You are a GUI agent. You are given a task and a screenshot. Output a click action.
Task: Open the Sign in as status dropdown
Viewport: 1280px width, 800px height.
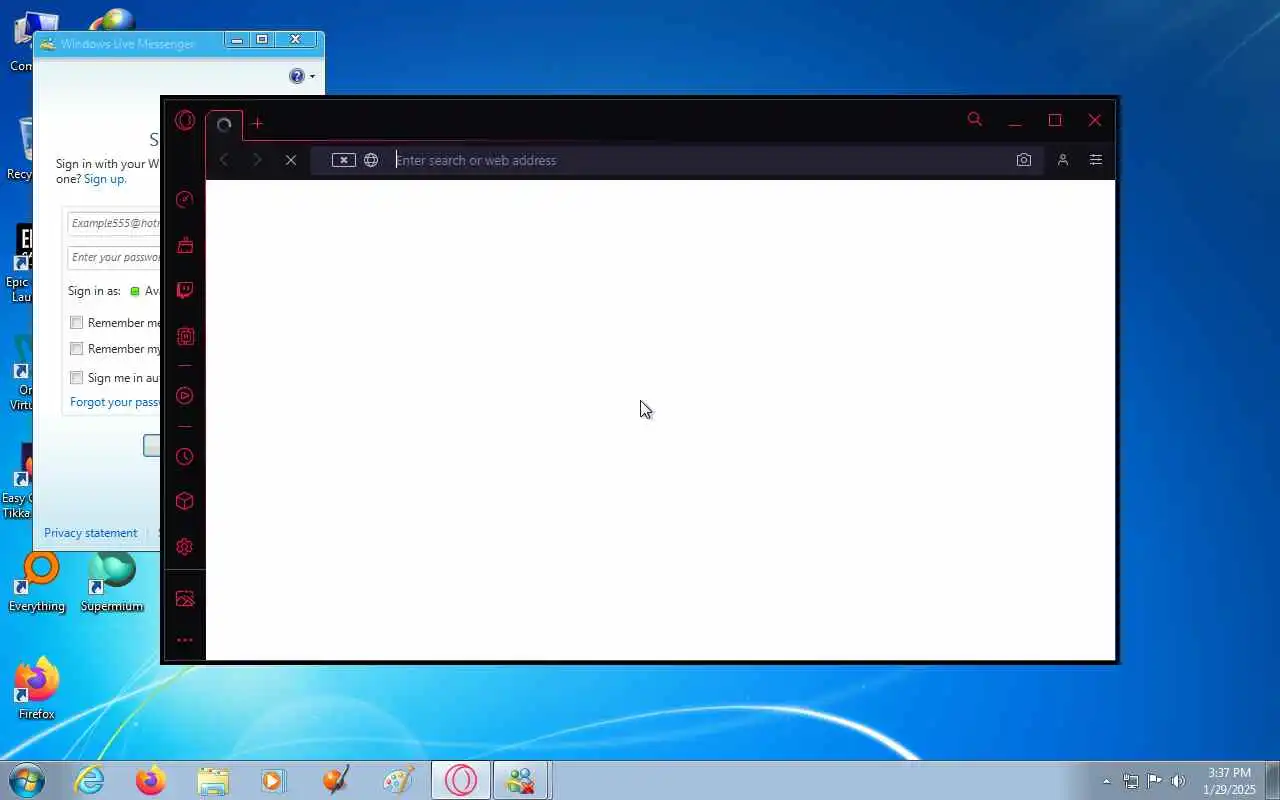point(145,291)
